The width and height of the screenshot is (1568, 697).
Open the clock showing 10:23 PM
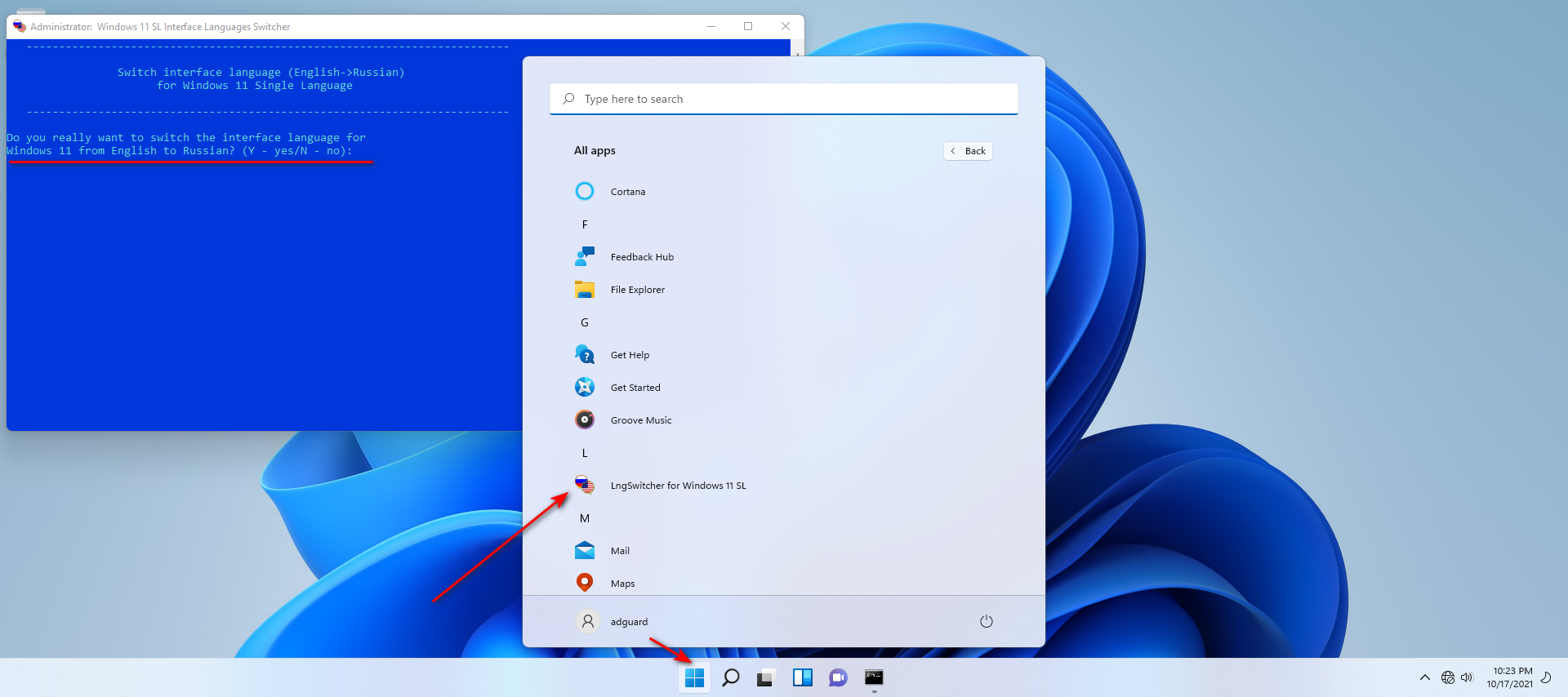click(x=1510, y=677)
